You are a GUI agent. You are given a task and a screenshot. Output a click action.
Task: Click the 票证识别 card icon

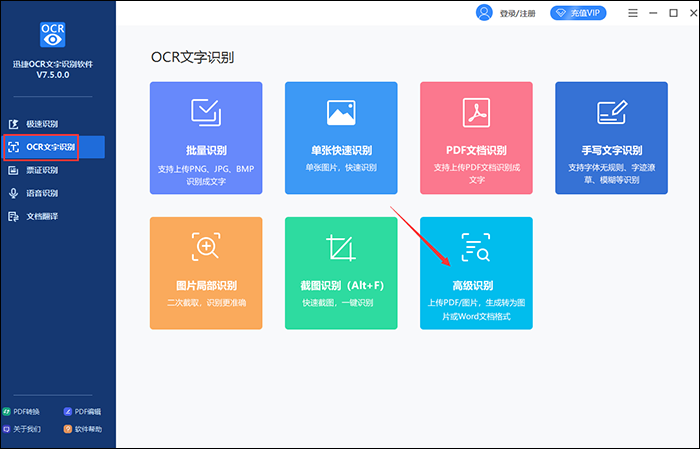(13, 170)
